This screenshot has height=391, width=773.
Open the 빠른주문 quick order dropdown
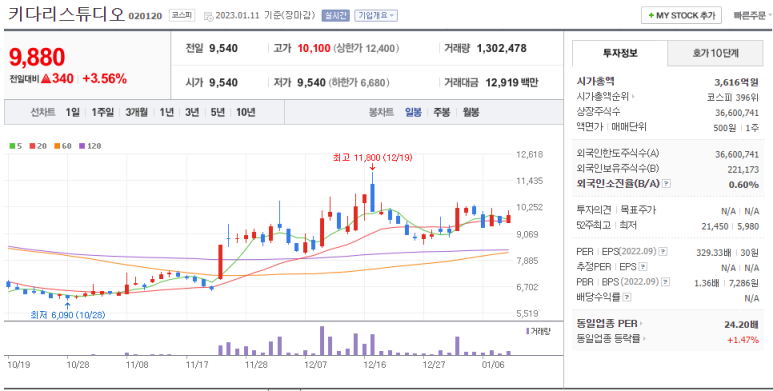click(x=752, y=15)
